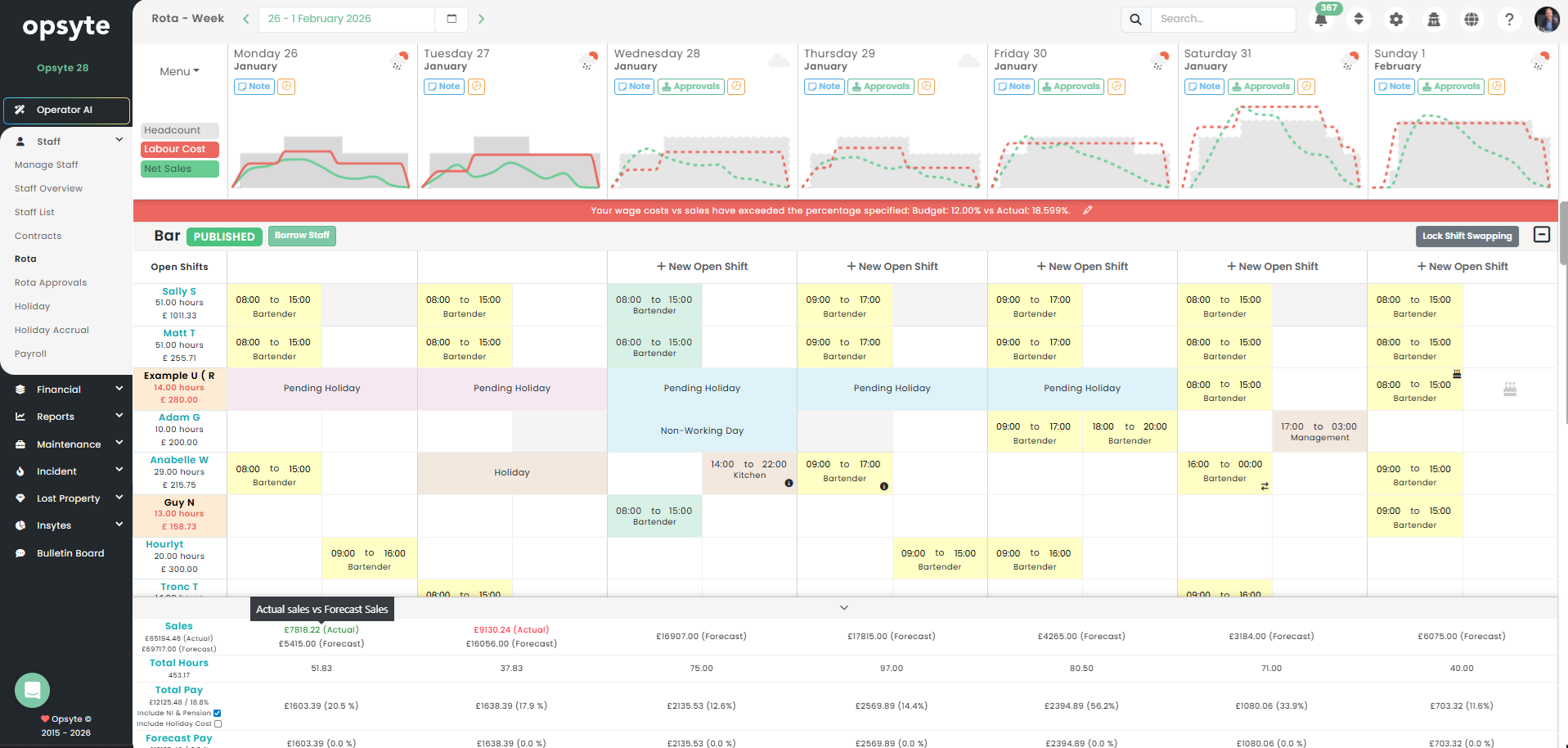The width and height of the screenshot is (1568, 748).
Task: Click the globe language icon
Action: [1471, 19]
